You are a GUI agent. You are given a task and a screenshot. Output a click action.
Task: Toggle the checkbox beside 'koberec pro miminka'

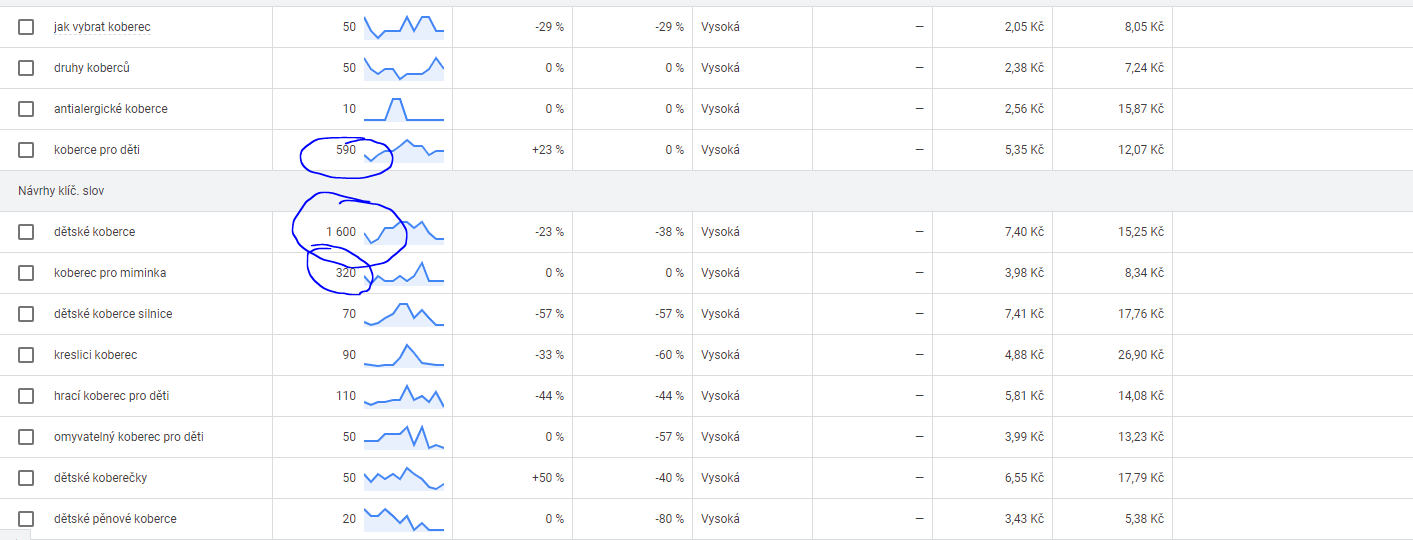(26, 273)
